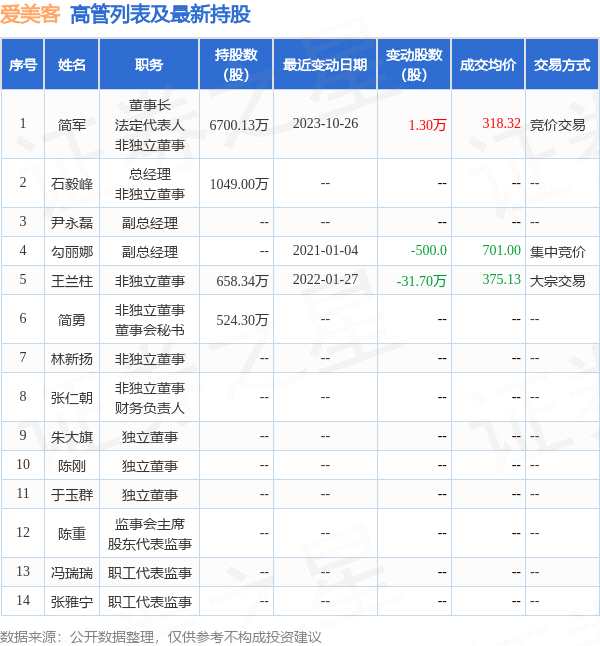The image size is (600, 646).
Task: Select the name 陈刚
Action: [x=72, y=466]
